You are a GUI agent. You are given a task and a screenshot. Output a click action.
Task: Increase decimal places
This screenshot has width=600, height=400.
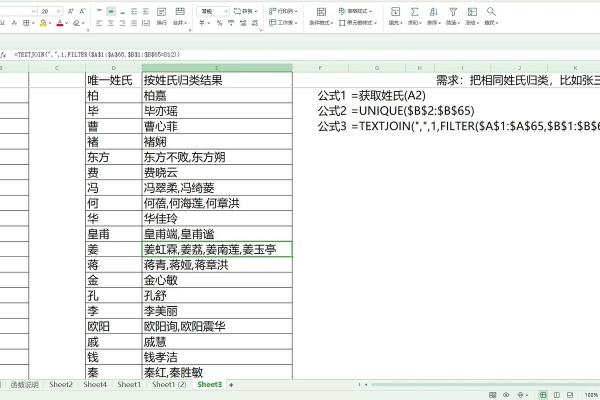243,23
